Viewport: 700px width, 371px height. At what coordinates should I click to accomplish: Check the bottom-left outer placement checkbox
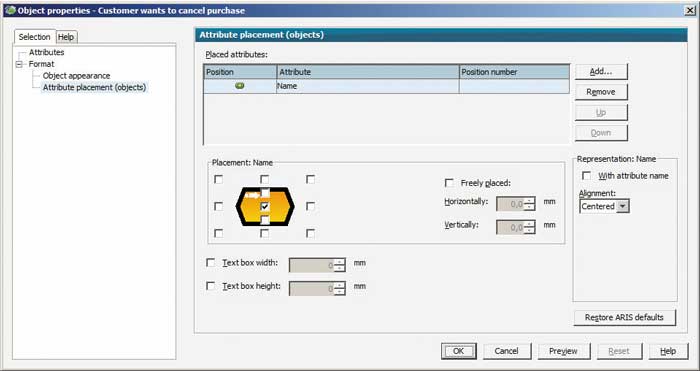click(x=218, y=233)
